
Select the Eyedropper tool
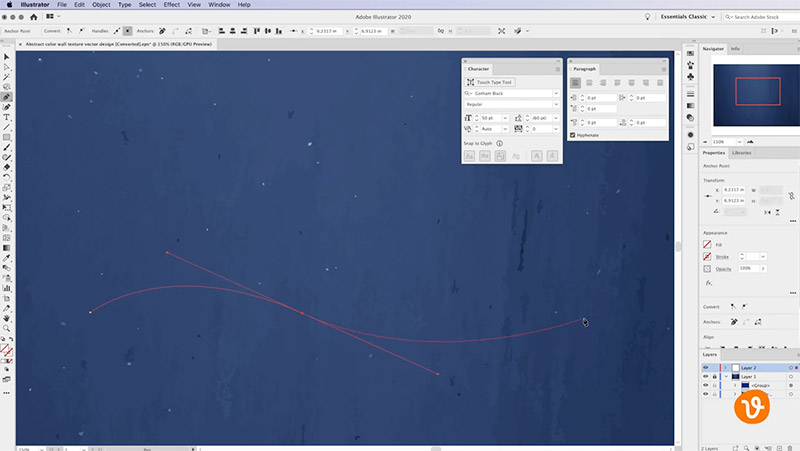[x=7, y=258]
